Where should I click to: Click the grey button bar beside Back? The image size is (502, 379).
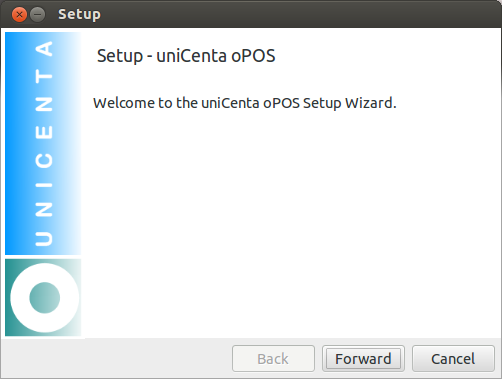(117, 359)
